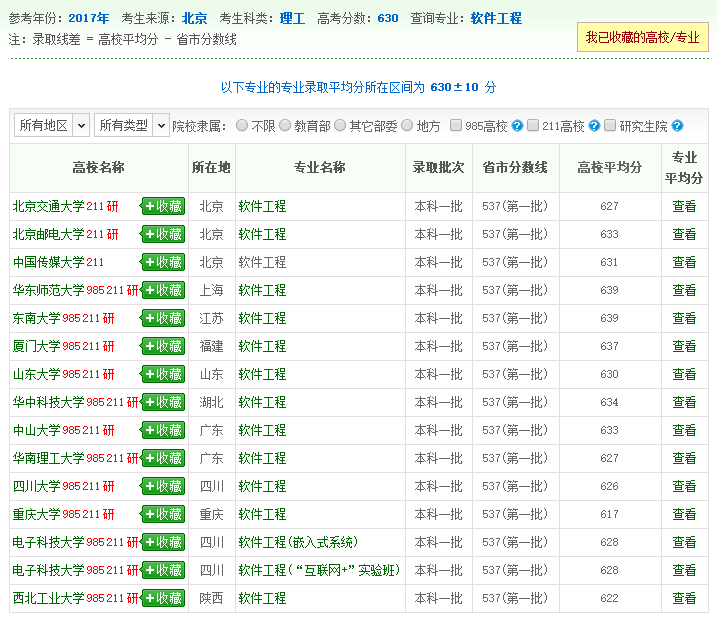This screenshot has width=717, height=617.
Task: Click help icon next to 211高校
Action: [594, 125]
